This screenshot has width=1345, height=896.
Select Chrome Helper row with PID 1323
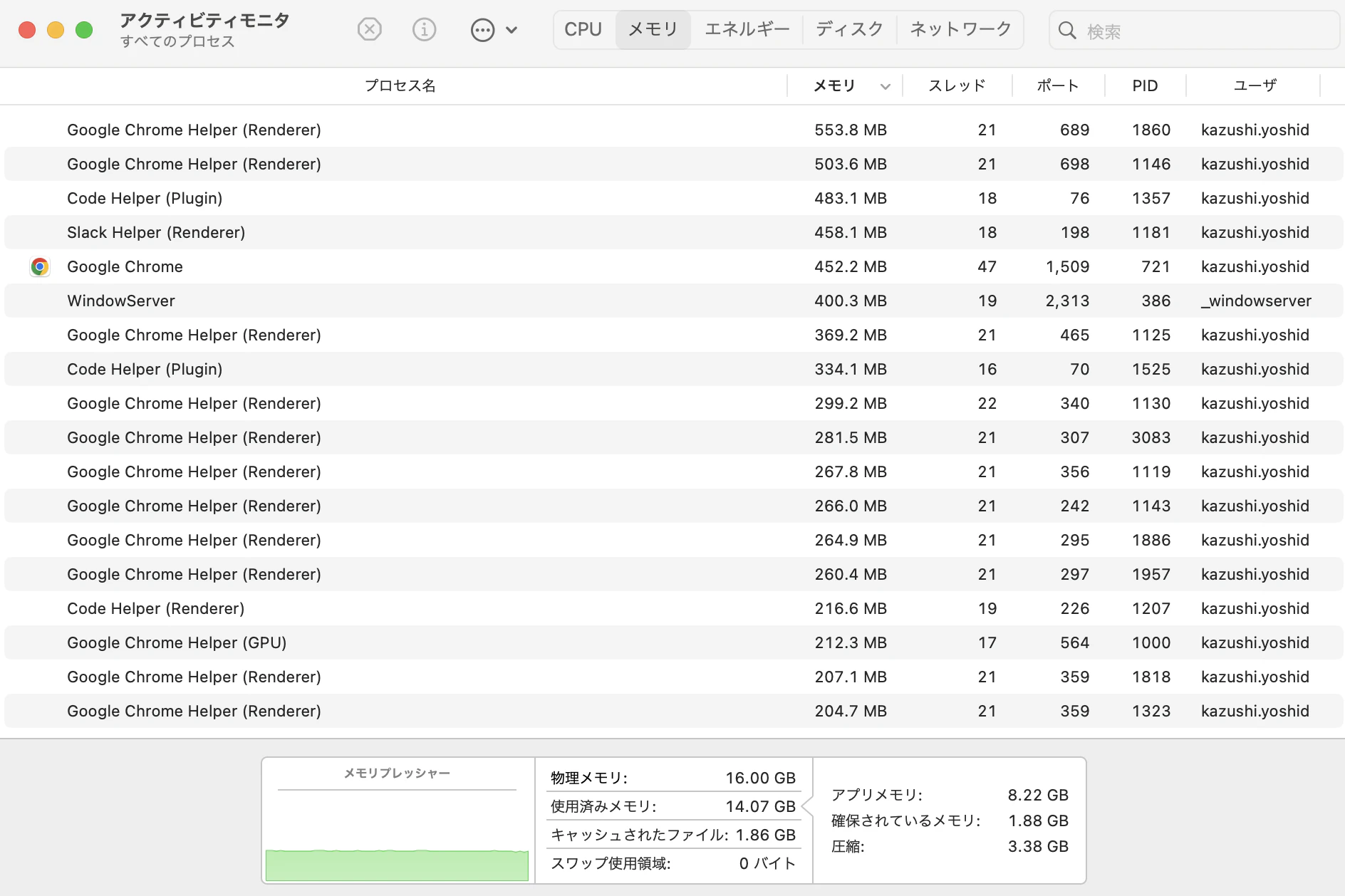[674, 711]
